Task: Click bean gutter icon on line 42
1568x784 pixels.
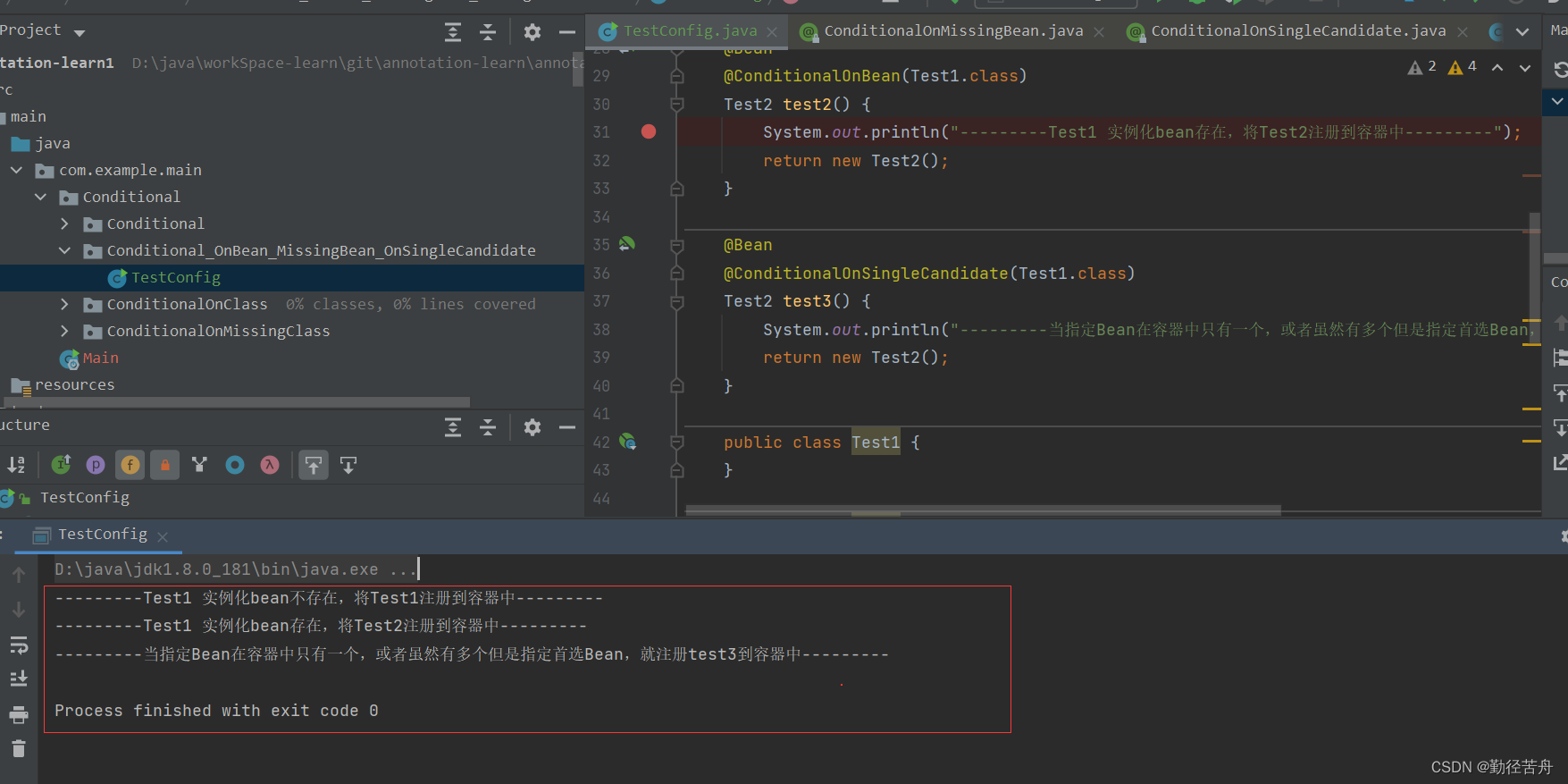Action: pyautogui.click(x=628, y=441)
